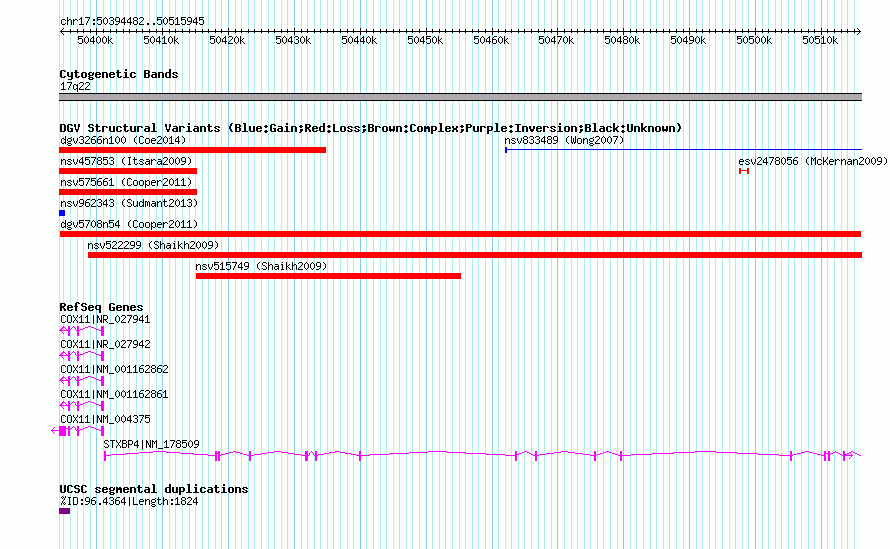
Task: Click the RefSeq Genes track heading
Action: [x=101, y=307]
